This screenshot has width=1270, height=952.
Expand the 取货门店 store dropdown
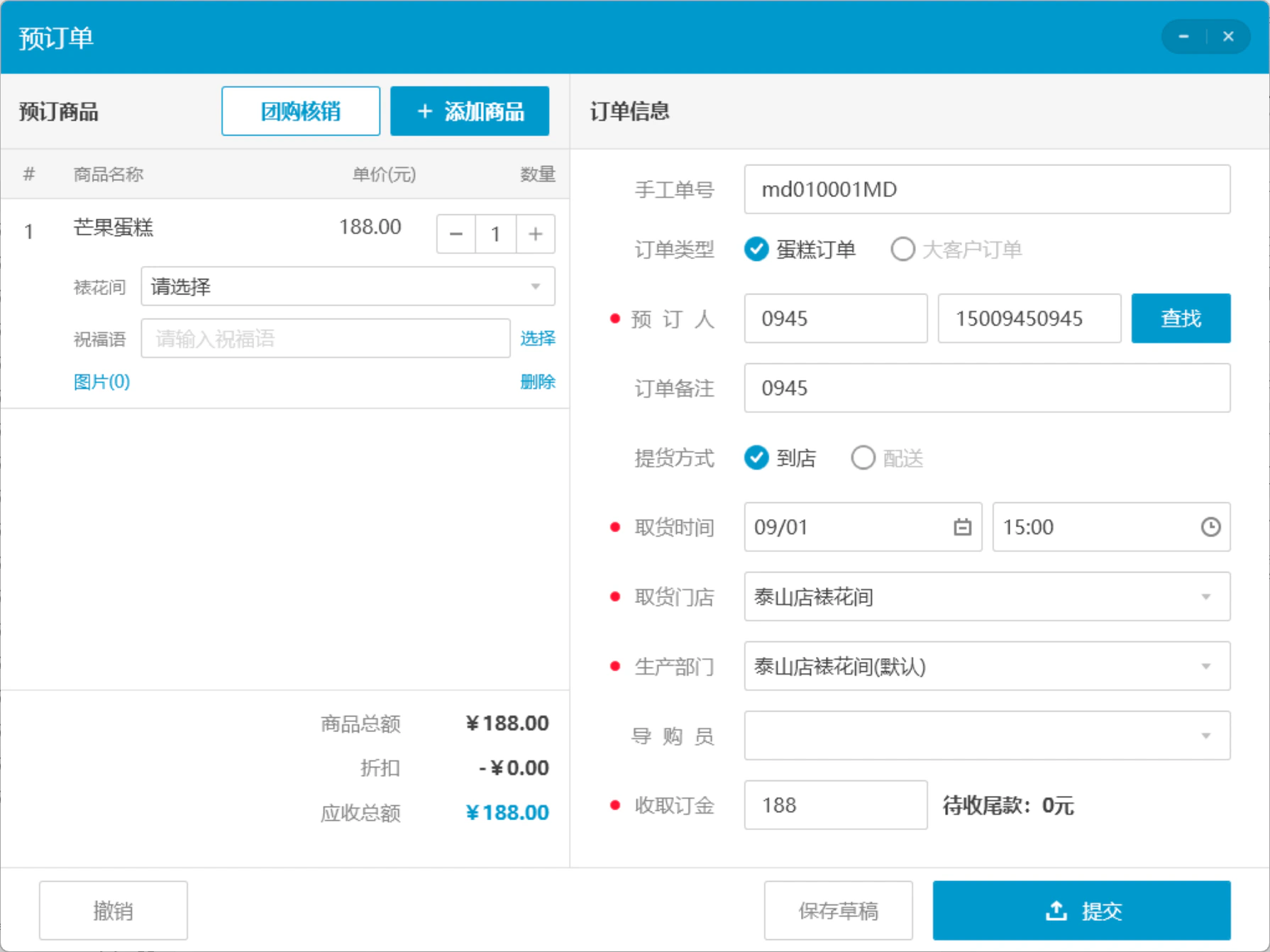click(x=987, y=597)
